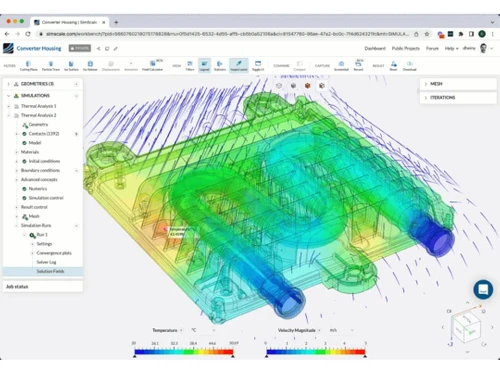This screenshot has height=375, width=500.
Task: Download the results
Action: pyautogui.click(x=410, y=65)
